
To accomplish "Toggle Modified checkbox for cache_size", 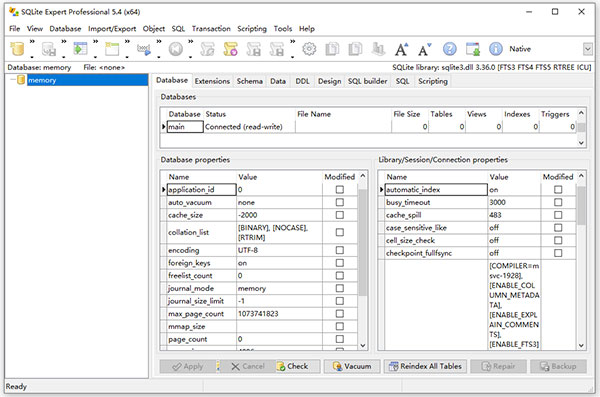I will (x=339, y=215).
